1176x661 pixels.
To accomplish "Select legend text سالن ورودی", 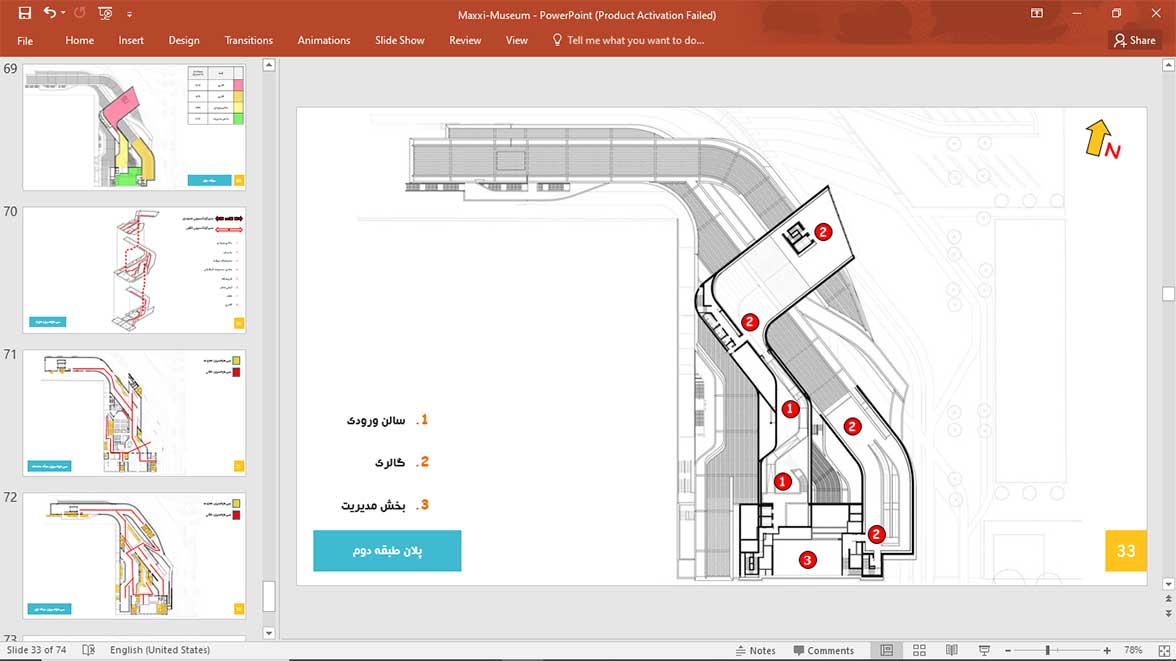I will (376, 420).
